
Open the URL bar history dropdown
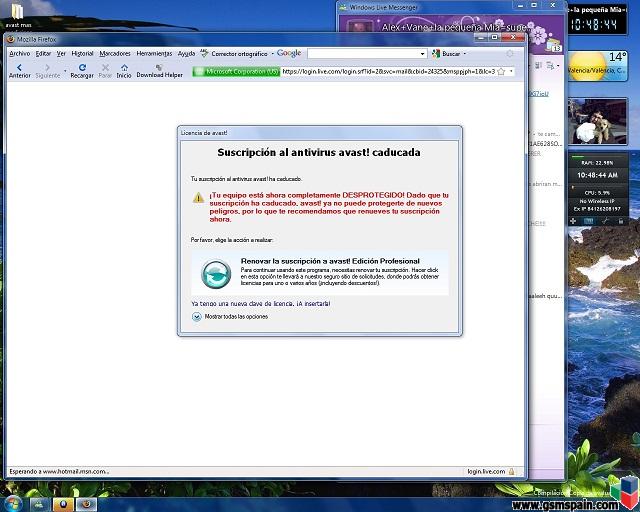(x=511, y=71)
